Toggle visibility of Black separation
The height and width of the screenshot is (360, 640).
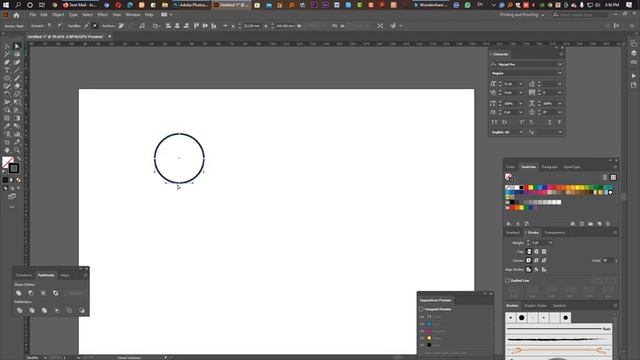pyautogui.click(x=422, y=345)
